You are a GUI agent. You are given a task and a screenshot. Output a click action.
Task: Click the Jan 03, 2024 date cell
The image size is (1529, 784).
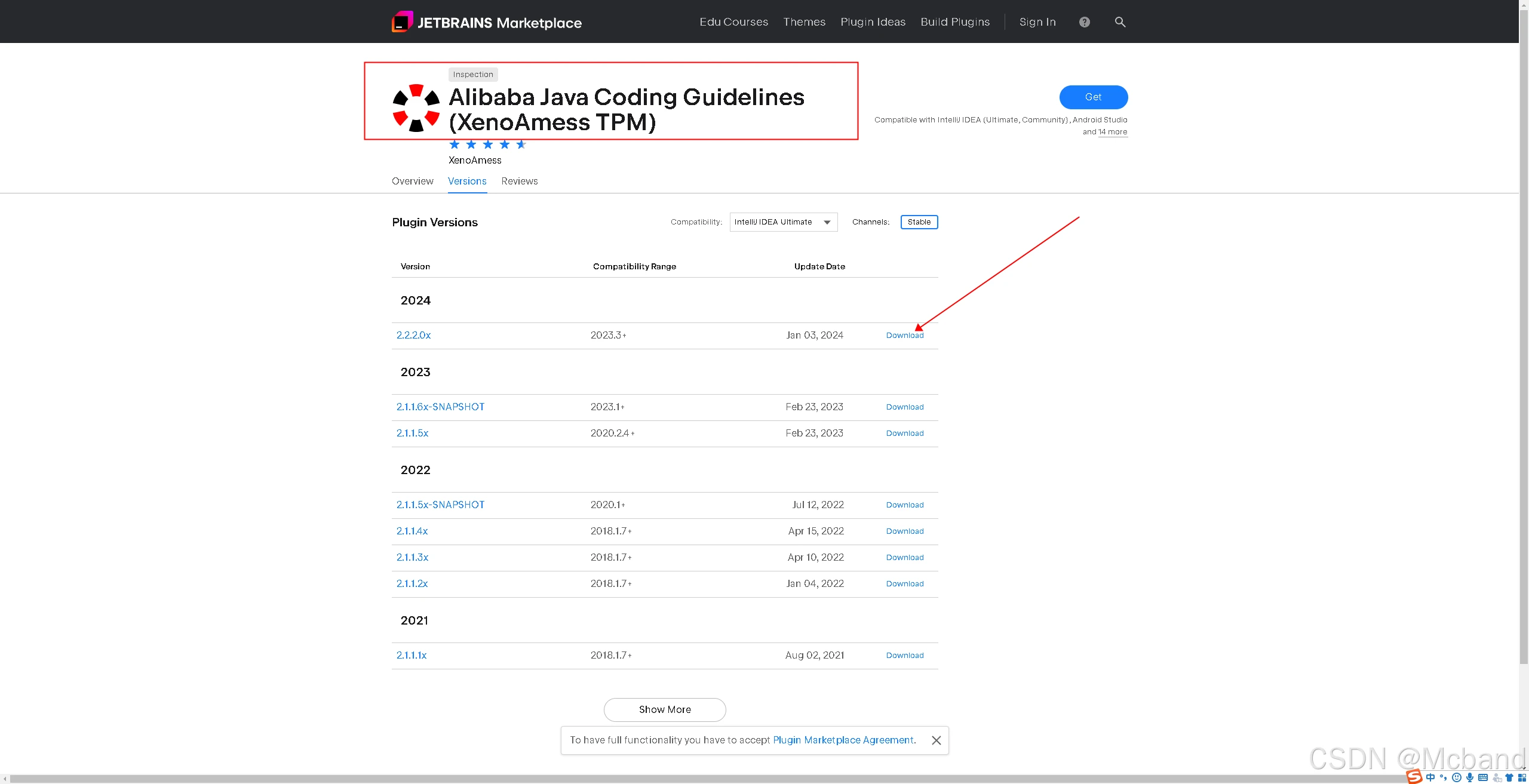point(815,335)
